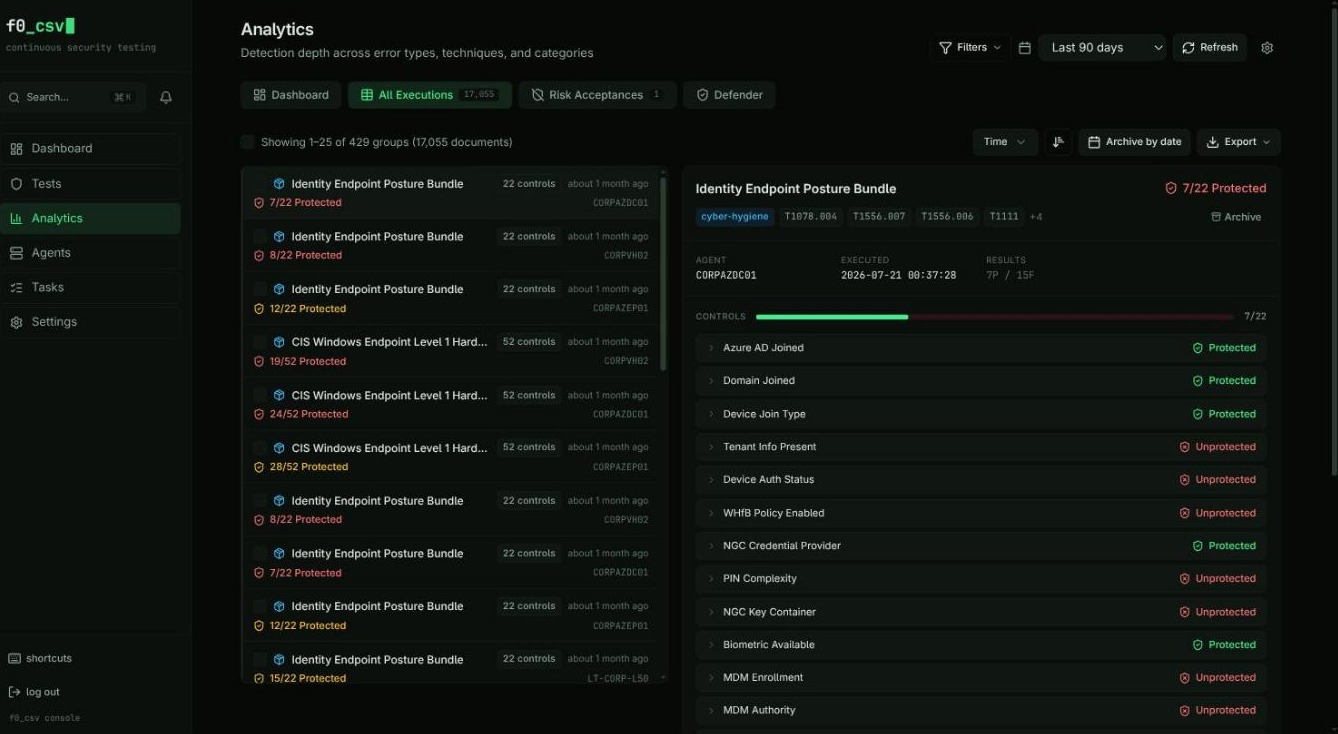1338x734 pixels.
Task: Click the Analytics chart icon in sidebar
Action: click(16, 218)
